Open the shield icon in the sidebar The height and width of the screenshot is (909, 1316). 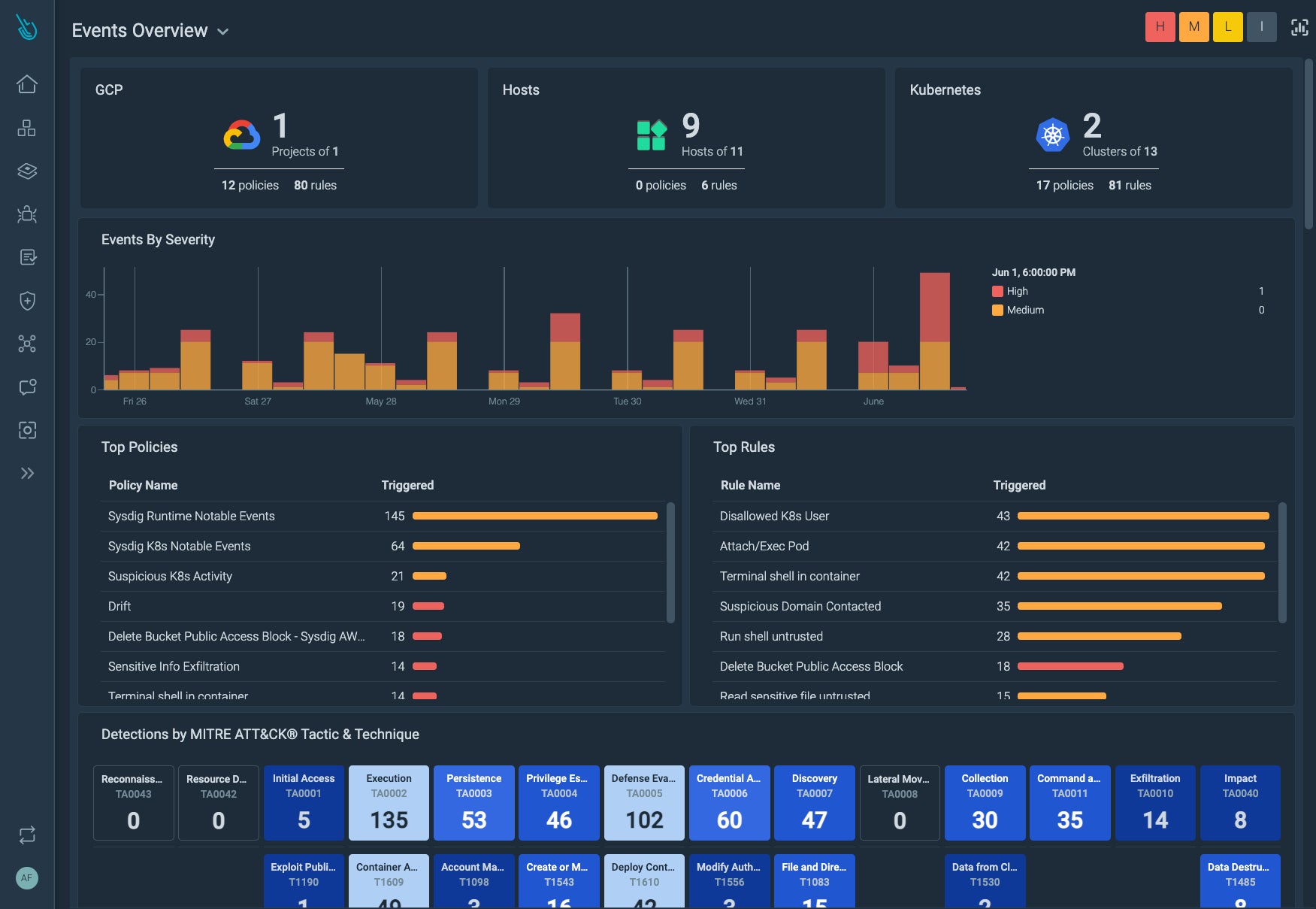[x=27, y=301]
